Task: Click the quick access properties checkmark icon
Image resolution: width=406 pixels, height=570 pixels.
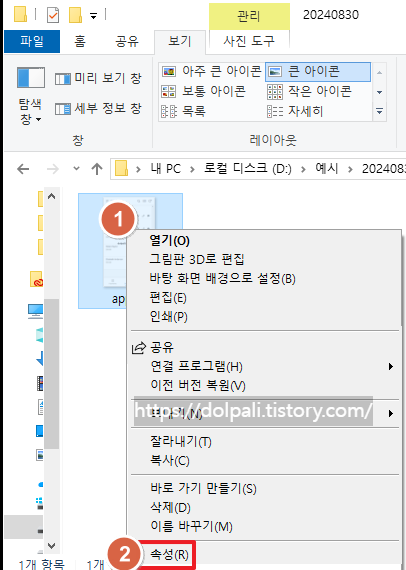Action: click(53, 15)
